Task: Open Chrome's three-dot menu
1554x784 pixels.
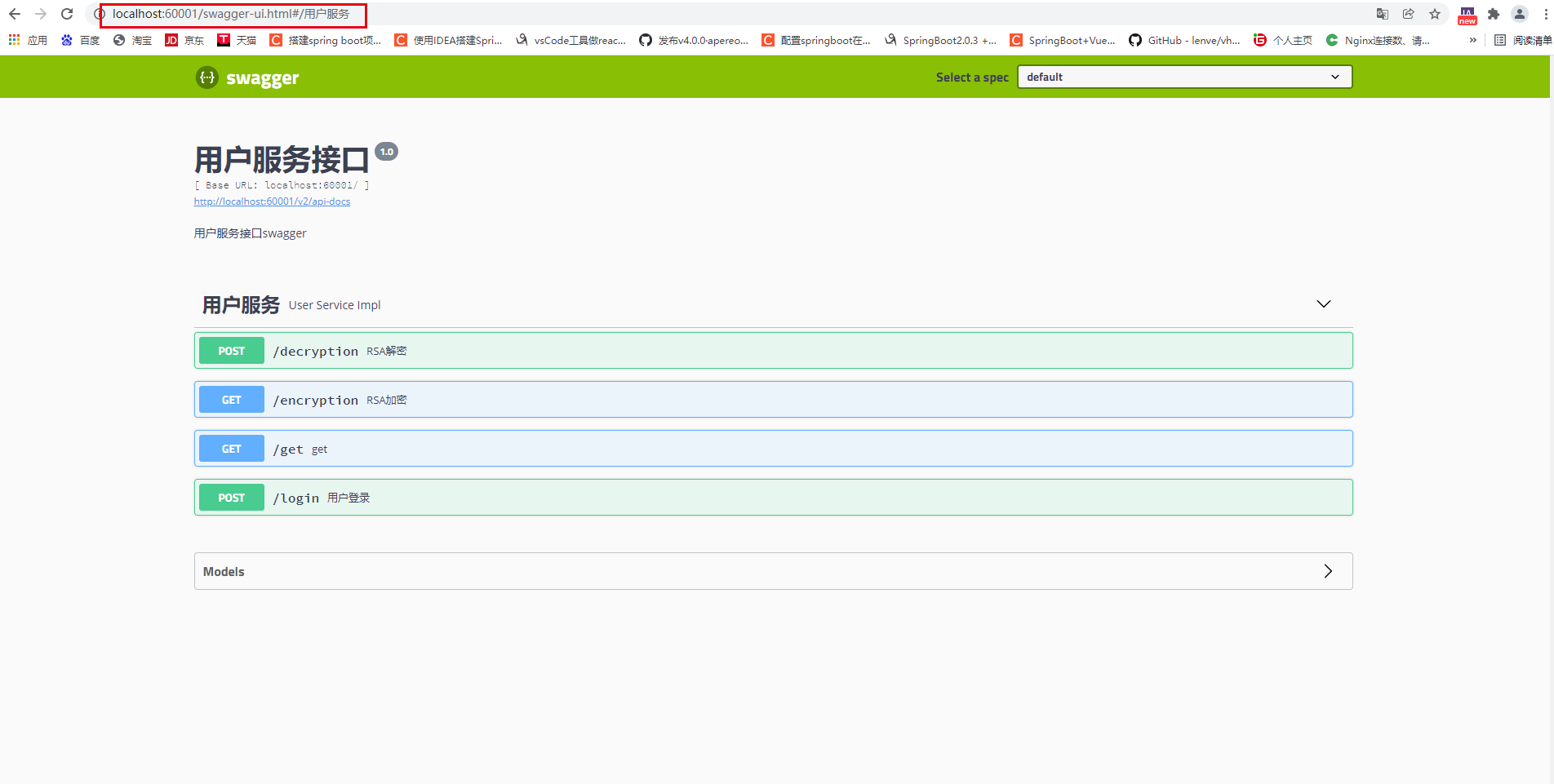Action: pos(1543,14)
